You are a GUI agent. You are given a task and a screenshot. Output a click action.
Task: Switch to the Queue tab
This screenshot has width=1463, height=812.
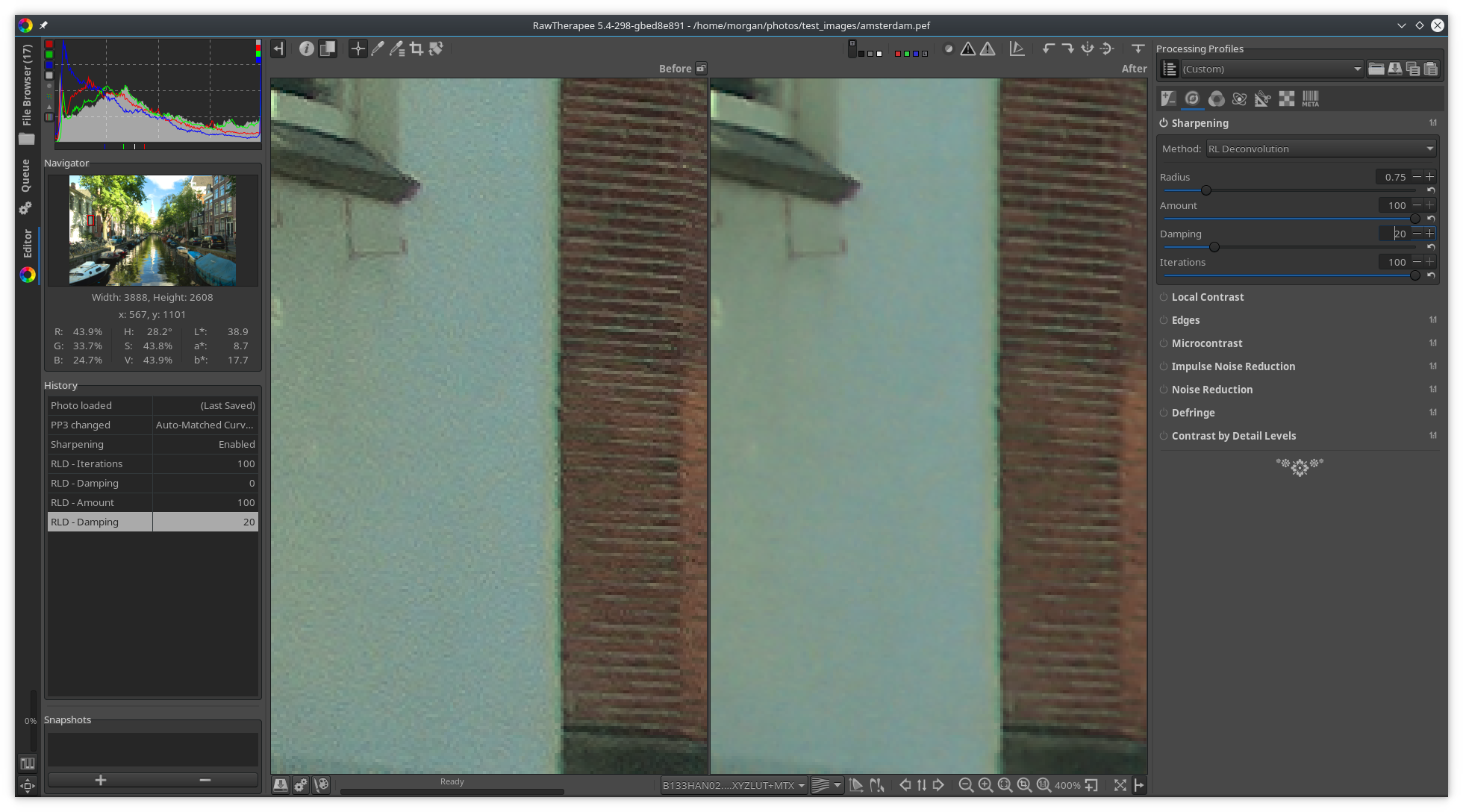click(26, 185)
